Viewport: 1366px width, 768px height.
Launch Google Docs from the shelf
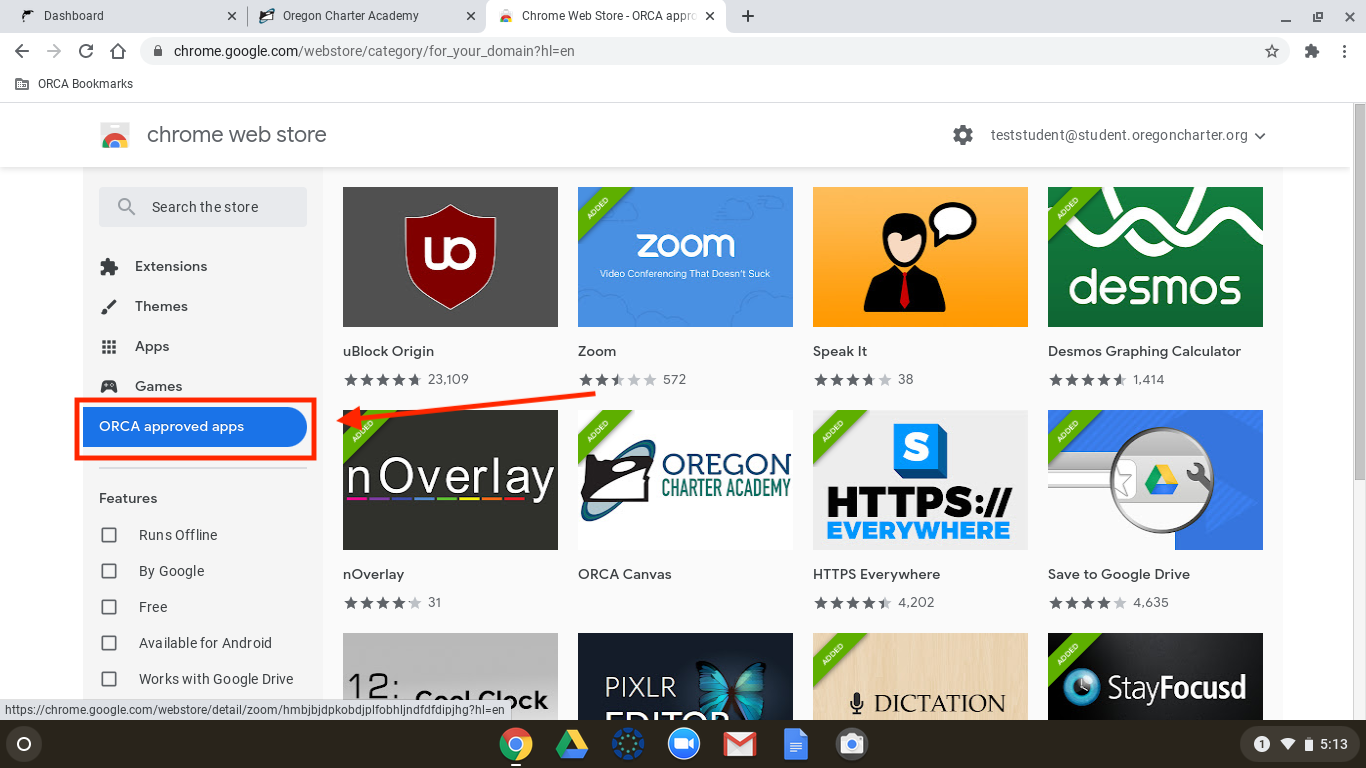pos(796,744)
